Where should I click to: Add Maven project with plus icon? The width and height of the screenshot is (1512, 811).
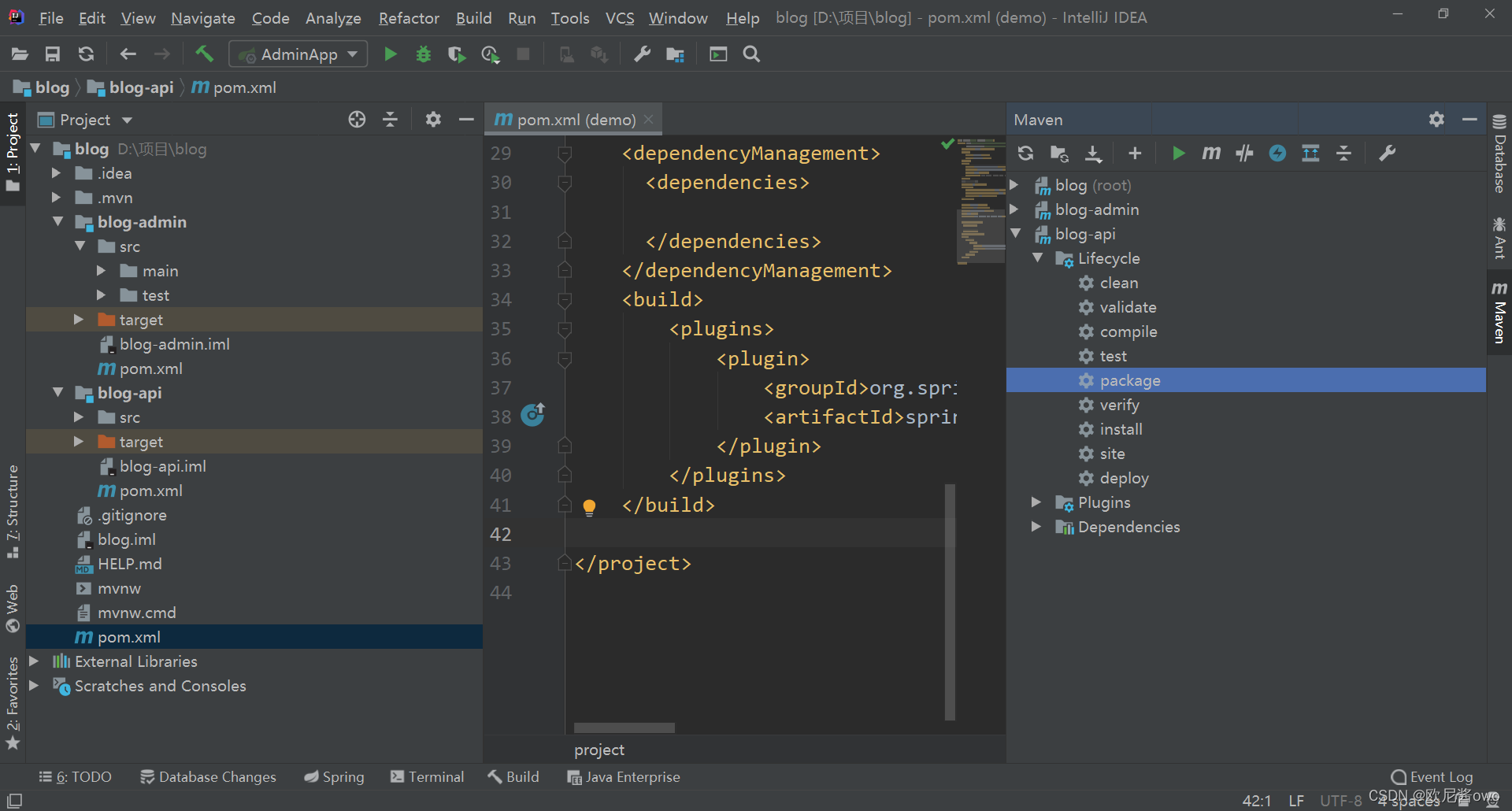pyautogui.click(x=1135, y=154)
